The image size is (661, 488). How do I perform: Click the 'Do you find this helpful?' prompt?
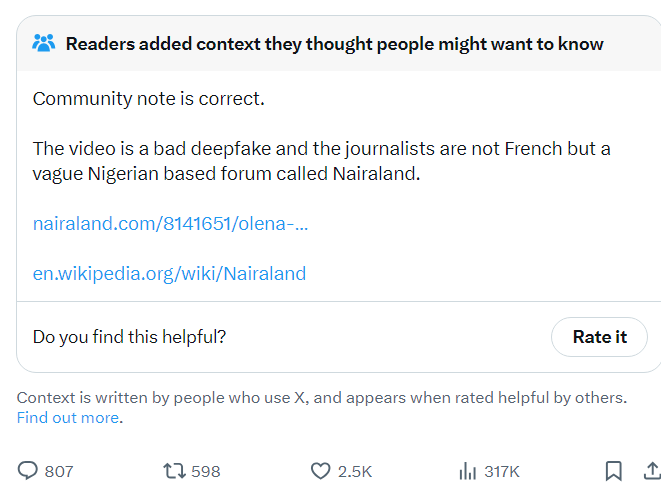coord(129,337)
